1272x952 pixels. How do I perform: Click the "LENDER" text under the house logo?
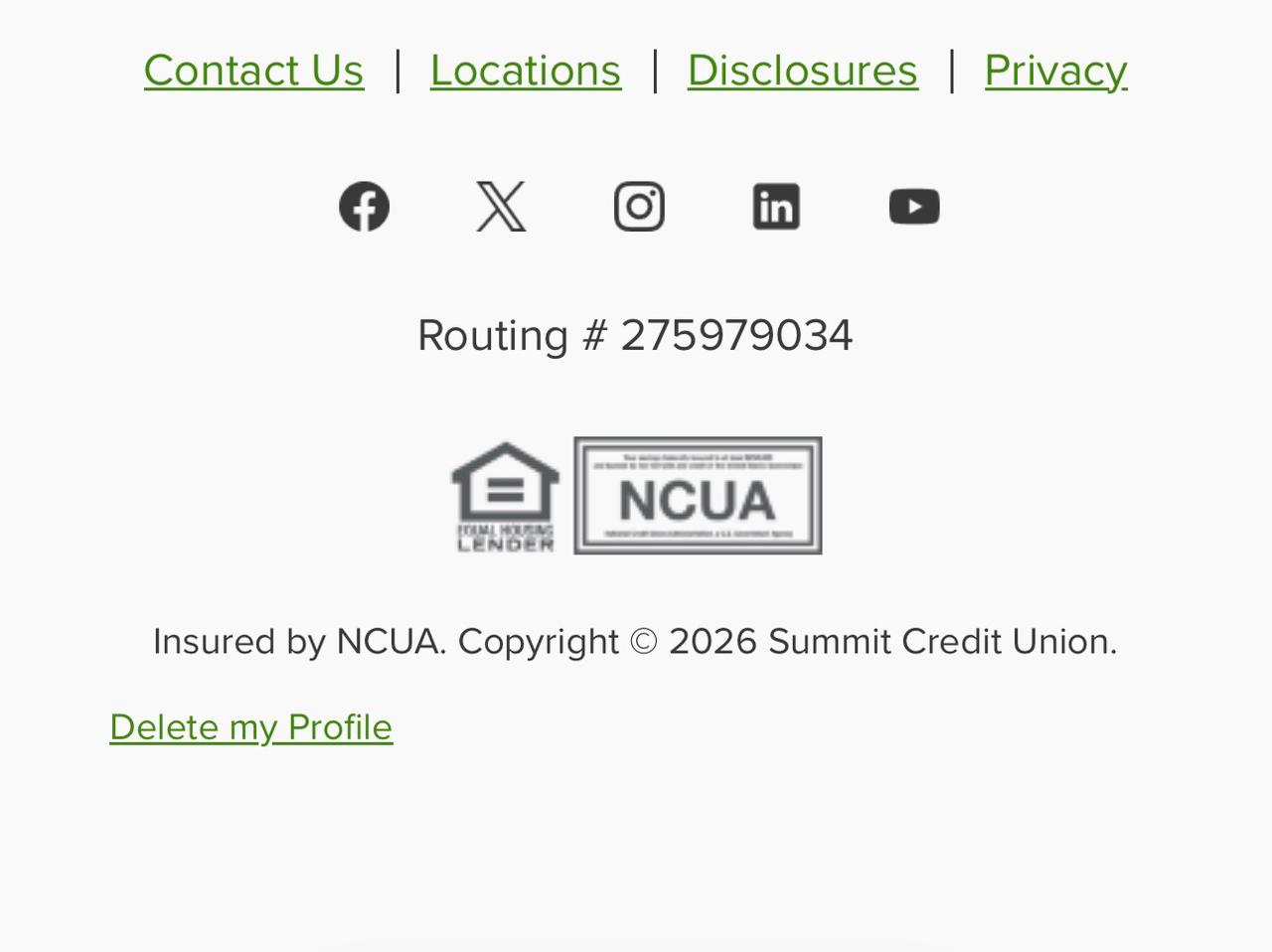point(505,545)
